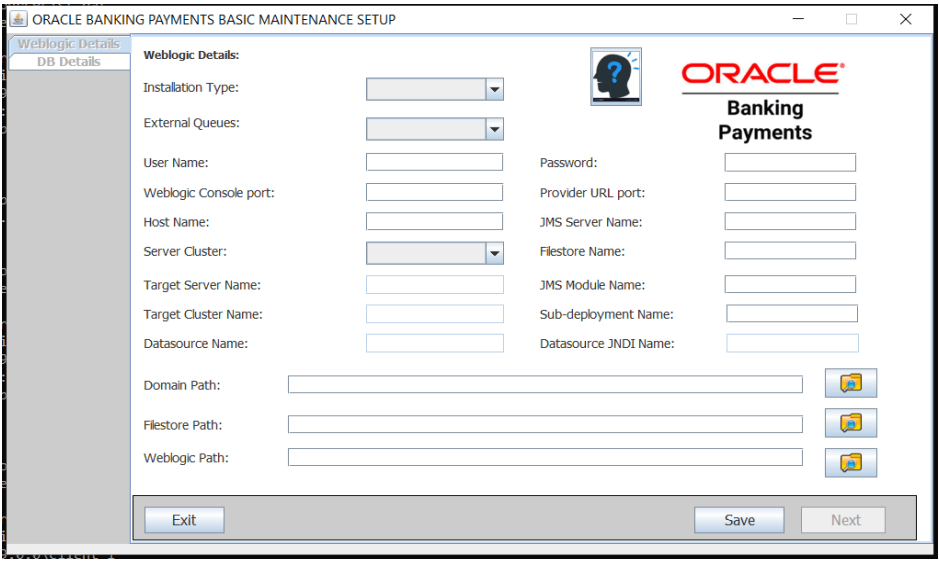Focus the Datasource JNDI Name field
Screen dimensions: 939x562
(x=792, y=343)
